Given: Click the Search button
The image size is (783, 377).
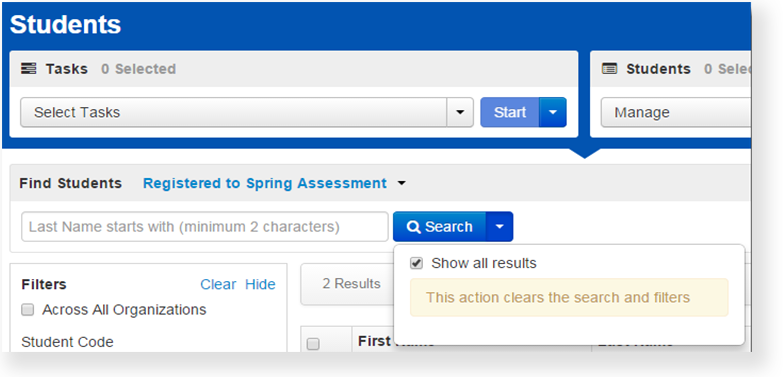Looking at the screenshot, I should [x=439, y=227].
